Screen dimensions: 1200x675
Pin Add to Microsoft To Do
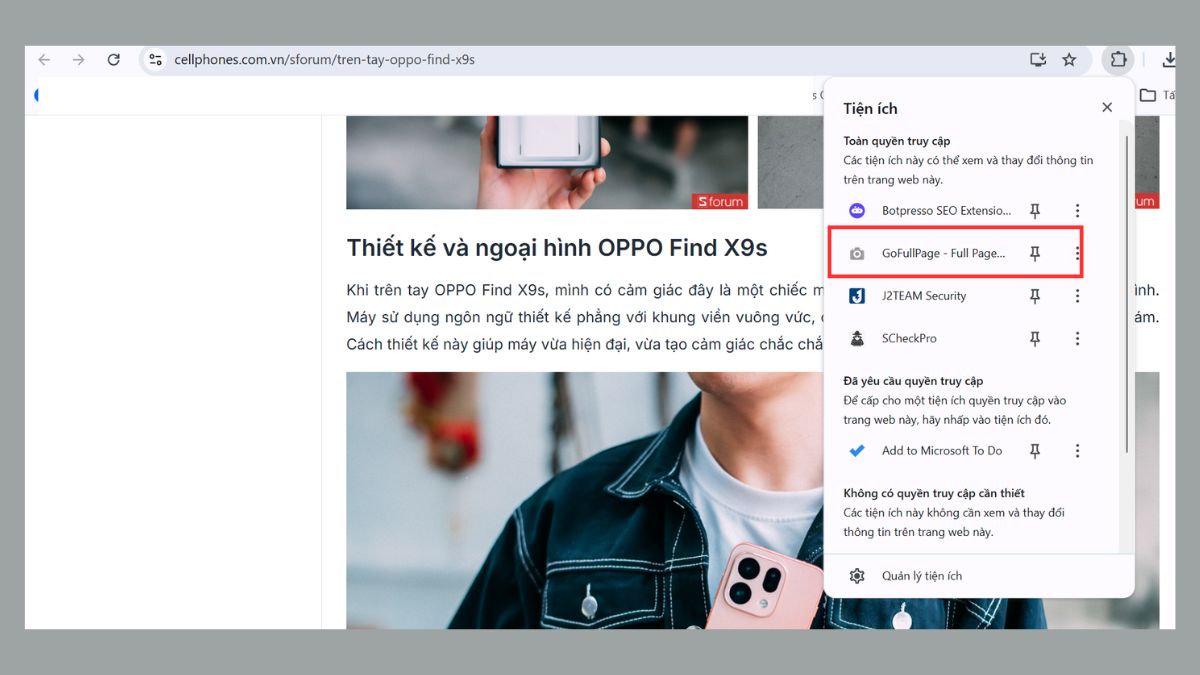click(1035, 451)
